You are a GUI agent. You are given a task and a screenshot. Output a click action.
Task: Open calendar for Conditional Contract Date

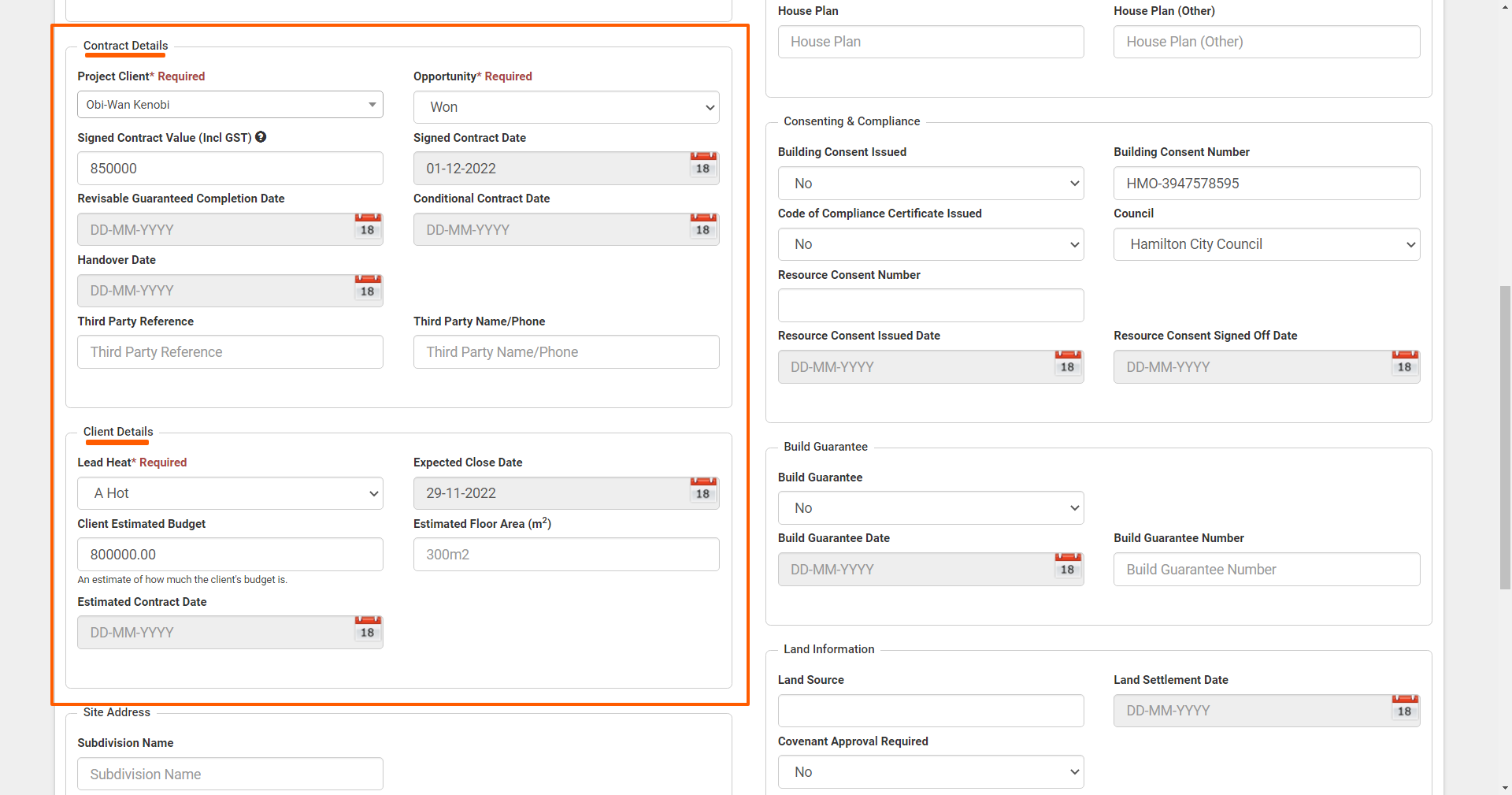coord(702,228)
